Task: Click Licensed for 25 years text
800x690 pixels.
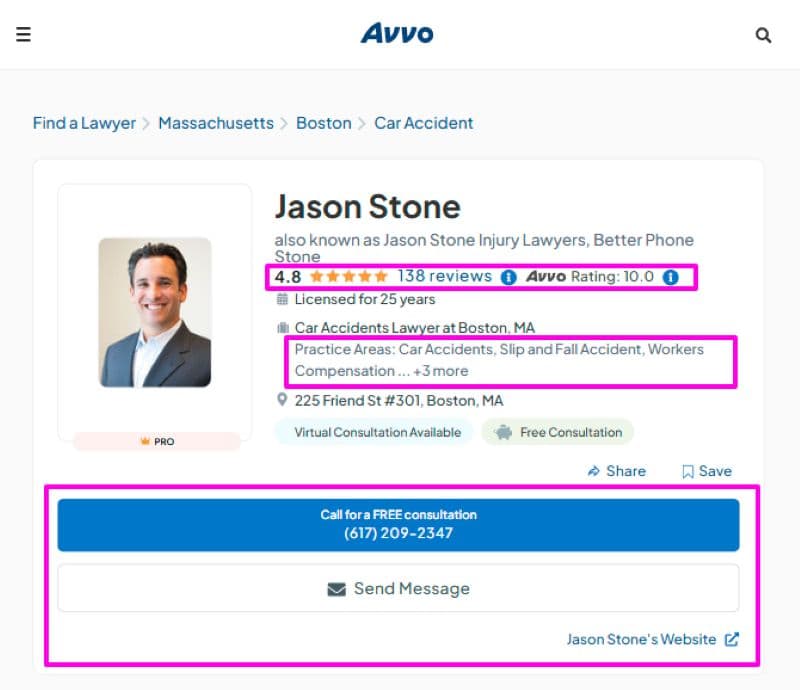Action: 365,299
